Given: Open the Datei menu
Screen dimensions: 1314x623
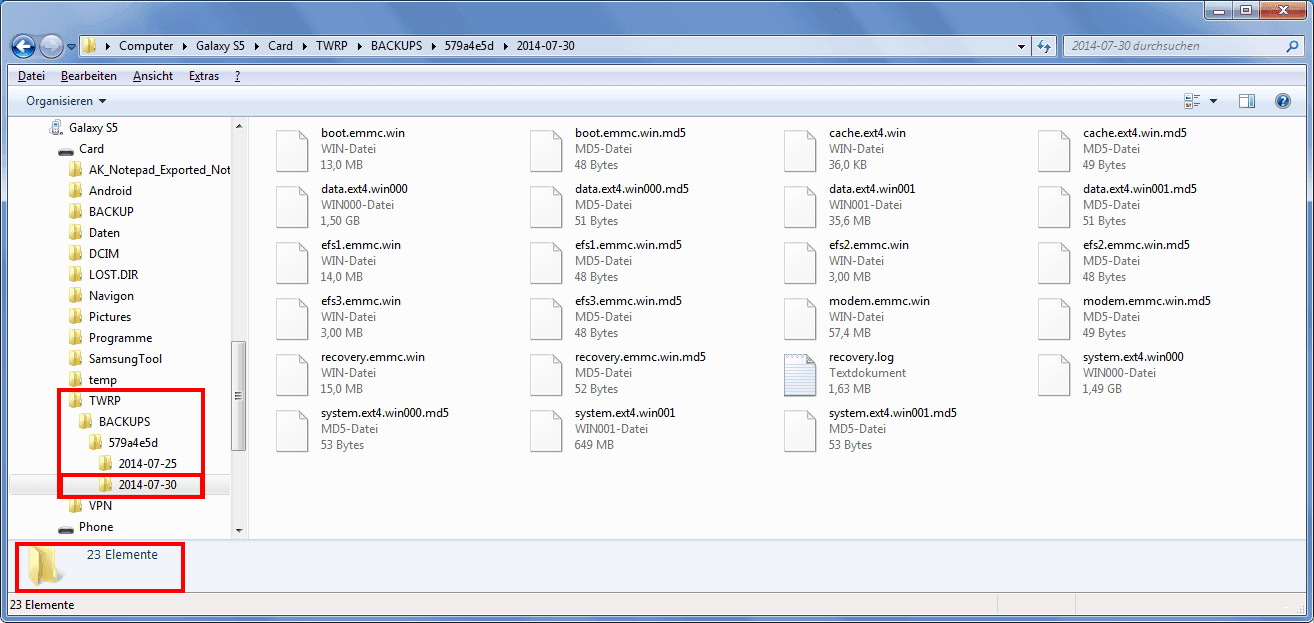Looking at the screenshot, I should click(32, 76).
